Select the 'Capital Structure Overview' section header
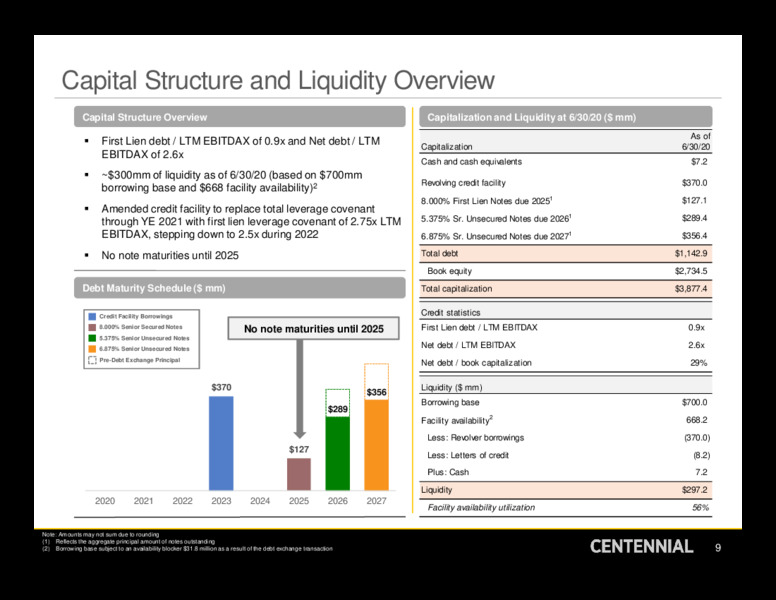Screen dimensions: 776x600 coord(240,117)
